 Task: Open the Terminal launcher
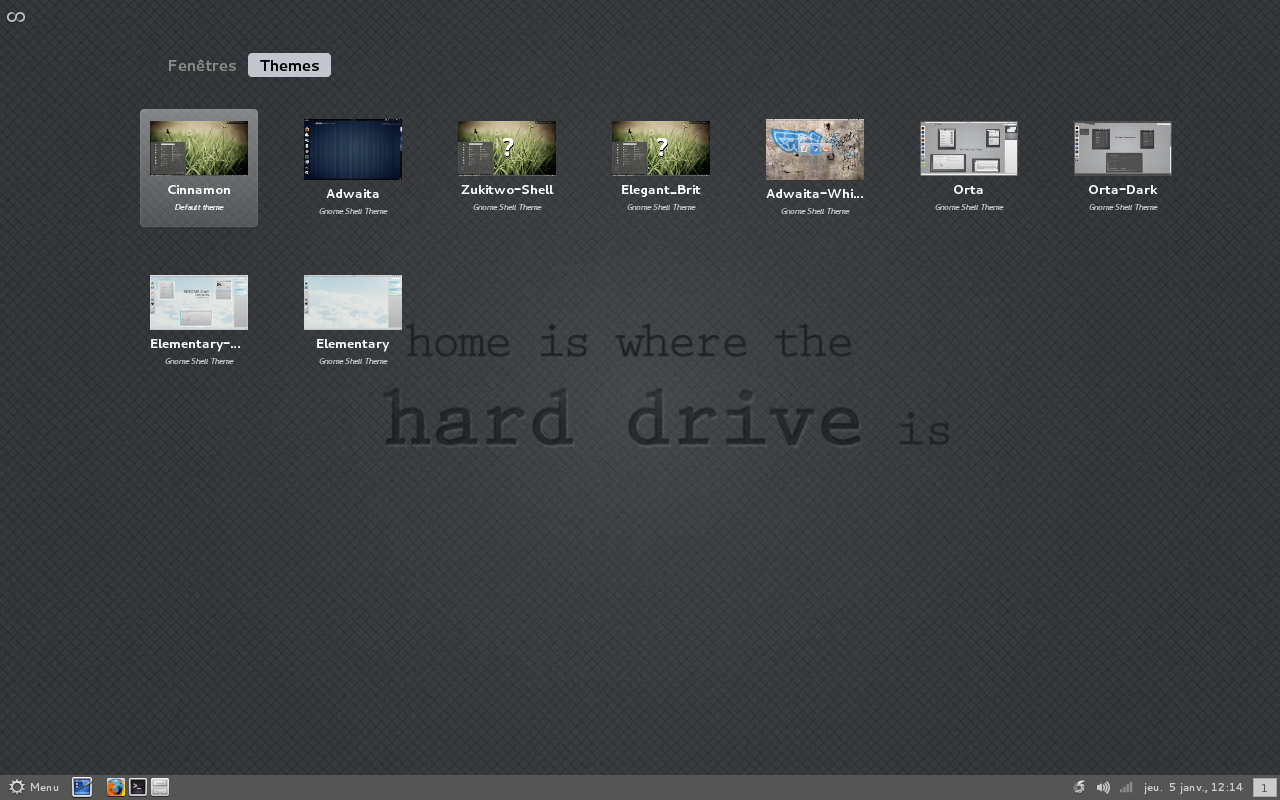138,787
